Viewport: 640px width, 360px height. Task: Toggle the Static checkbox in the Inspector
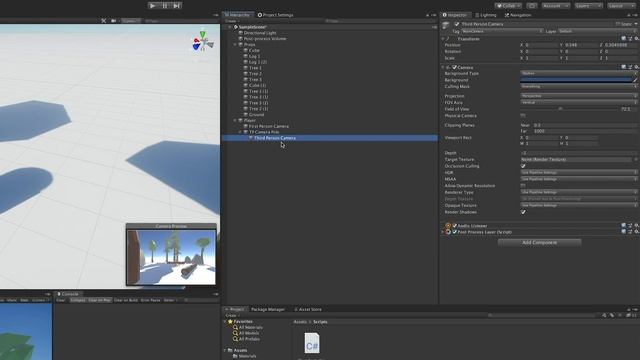click(x=618, y=24)
